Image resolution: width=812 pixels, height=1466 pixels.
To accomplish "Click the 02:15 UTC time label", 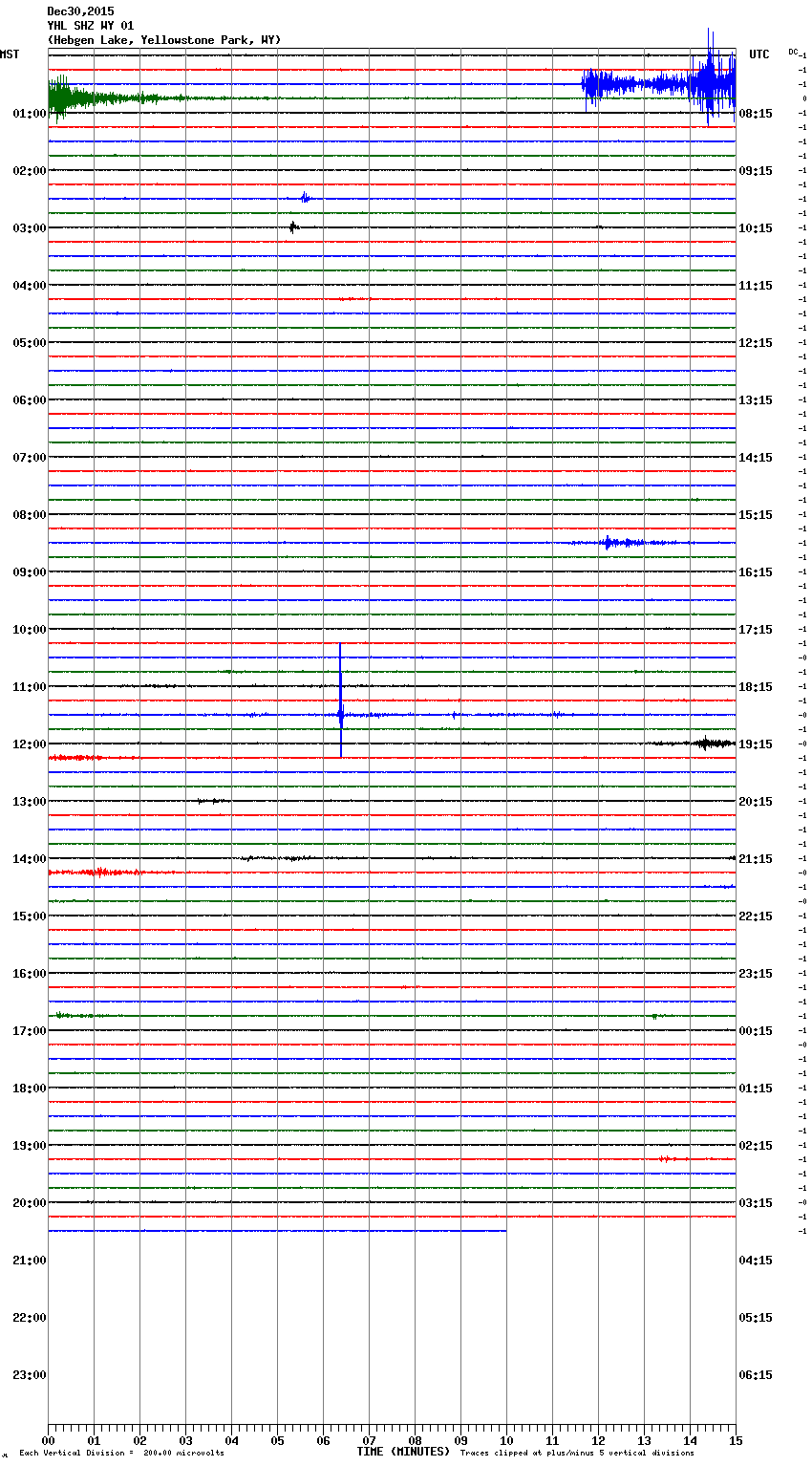I will click(x=756, y=1146).
